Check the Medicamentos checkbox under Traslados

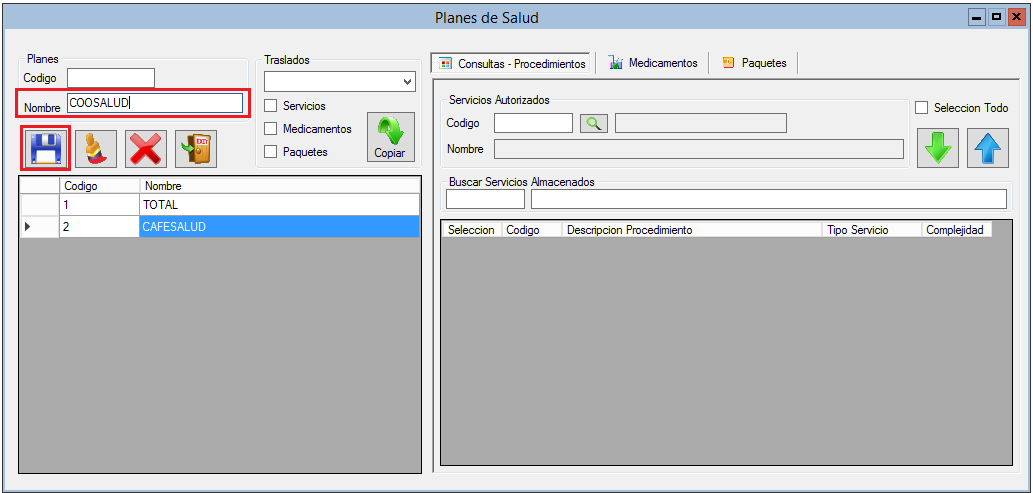click(271, 129)
